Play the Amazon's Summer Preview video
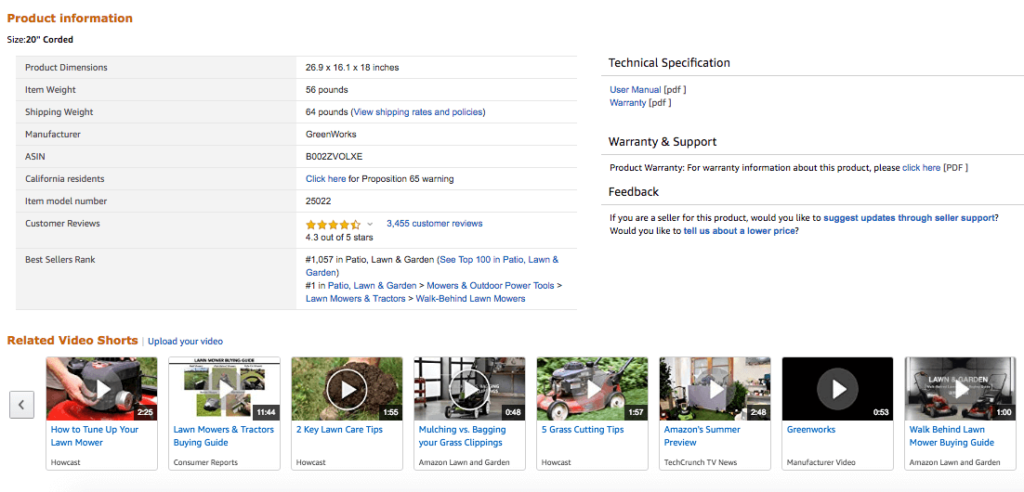This screenshot has width=1024, height=492. [714, 388]
